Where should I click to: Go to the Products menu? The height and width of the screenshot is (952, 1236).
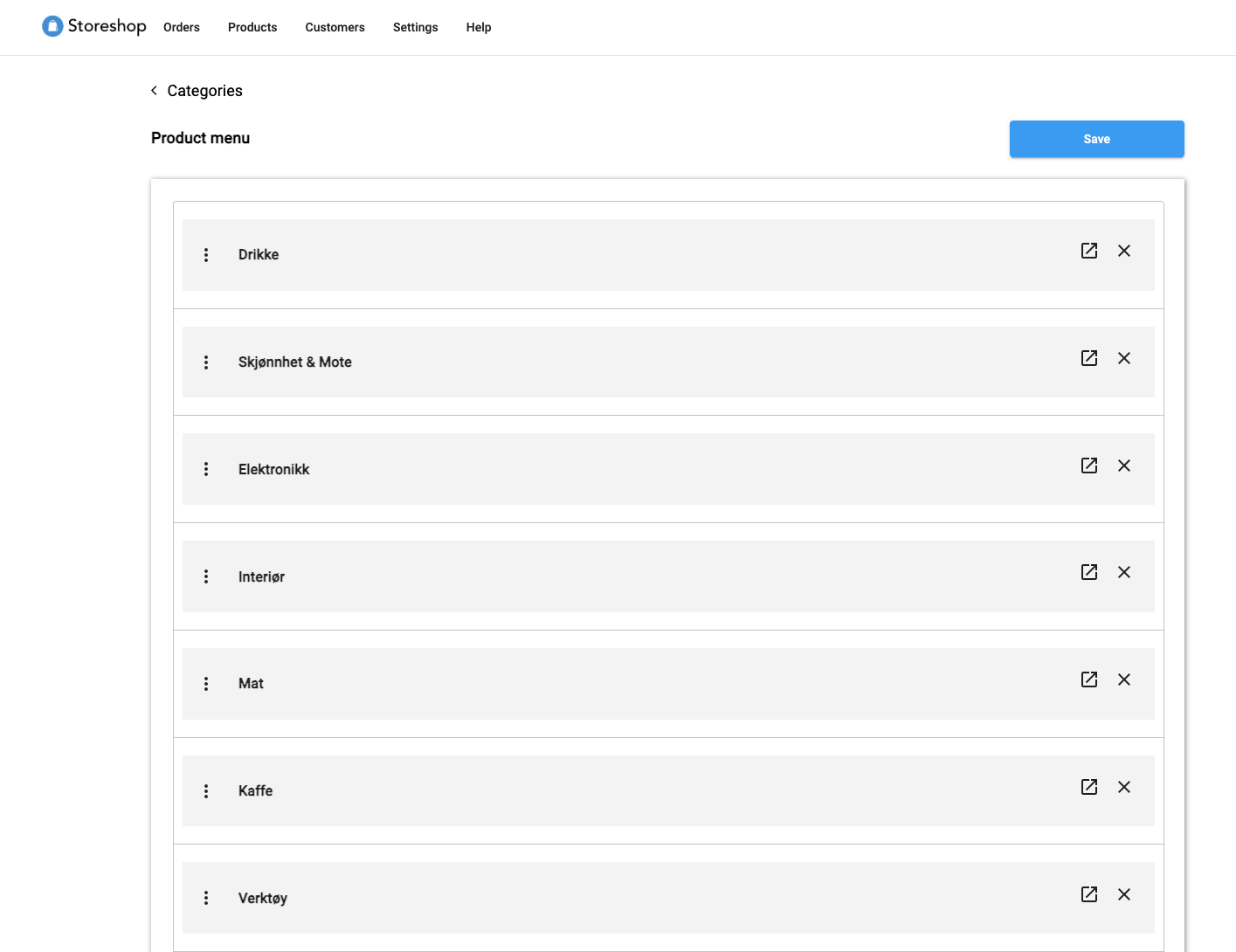pos(252,27)
